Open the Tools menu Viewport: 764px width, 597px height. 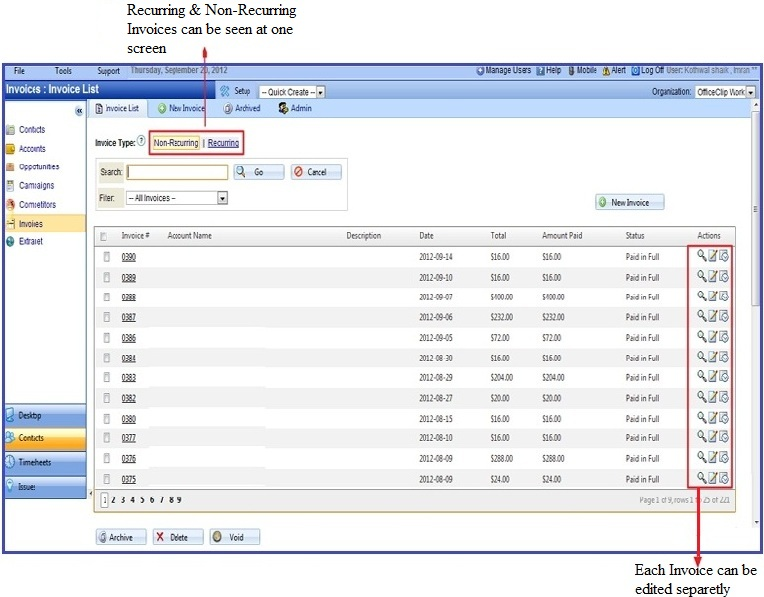click(x=63, y=71)
